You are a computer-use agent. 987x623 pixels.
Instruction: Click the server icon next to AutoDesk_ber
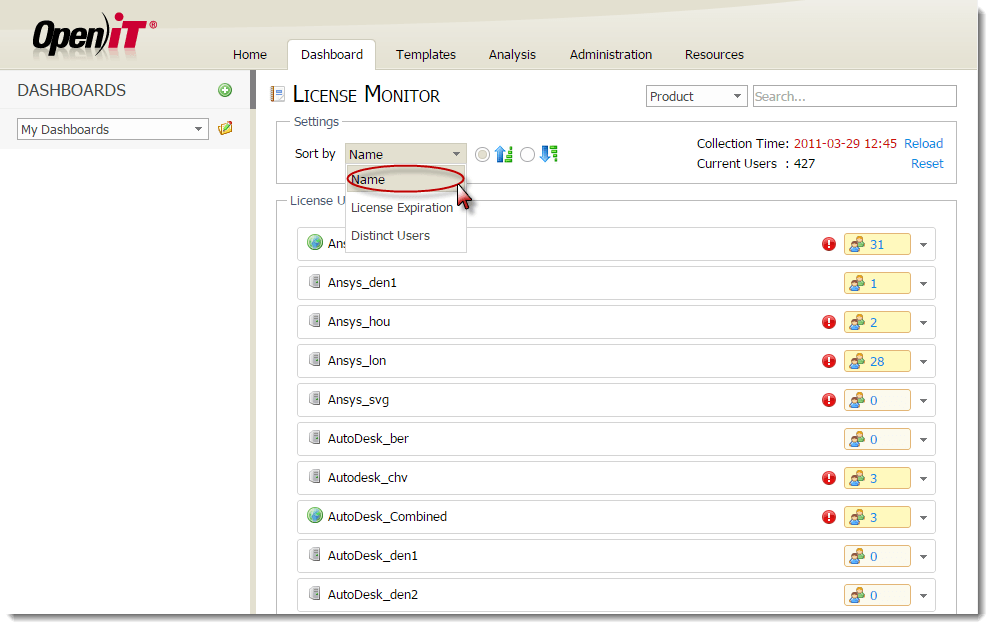[x=315, y=437]
